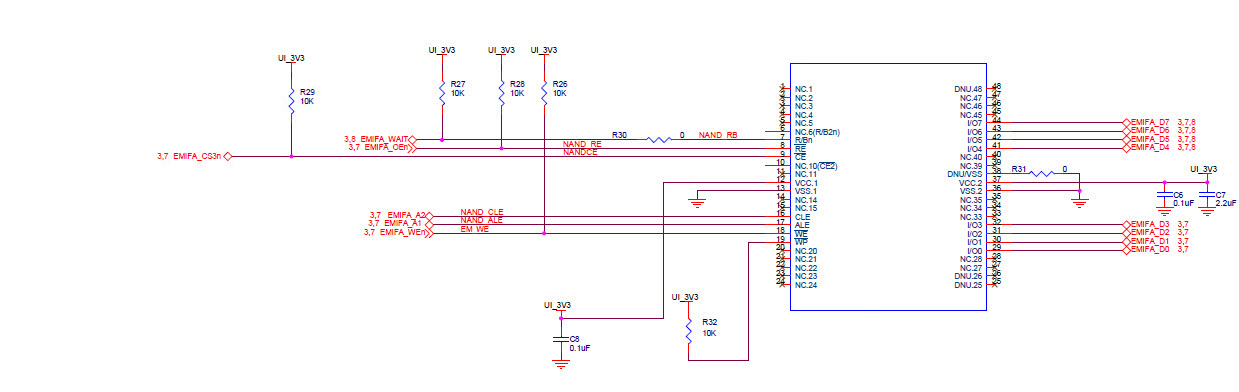Click the 2.2uF capacitor value
This screenshot has height=392, width=1239.
pyautogui.click(x=1225, y=203)
